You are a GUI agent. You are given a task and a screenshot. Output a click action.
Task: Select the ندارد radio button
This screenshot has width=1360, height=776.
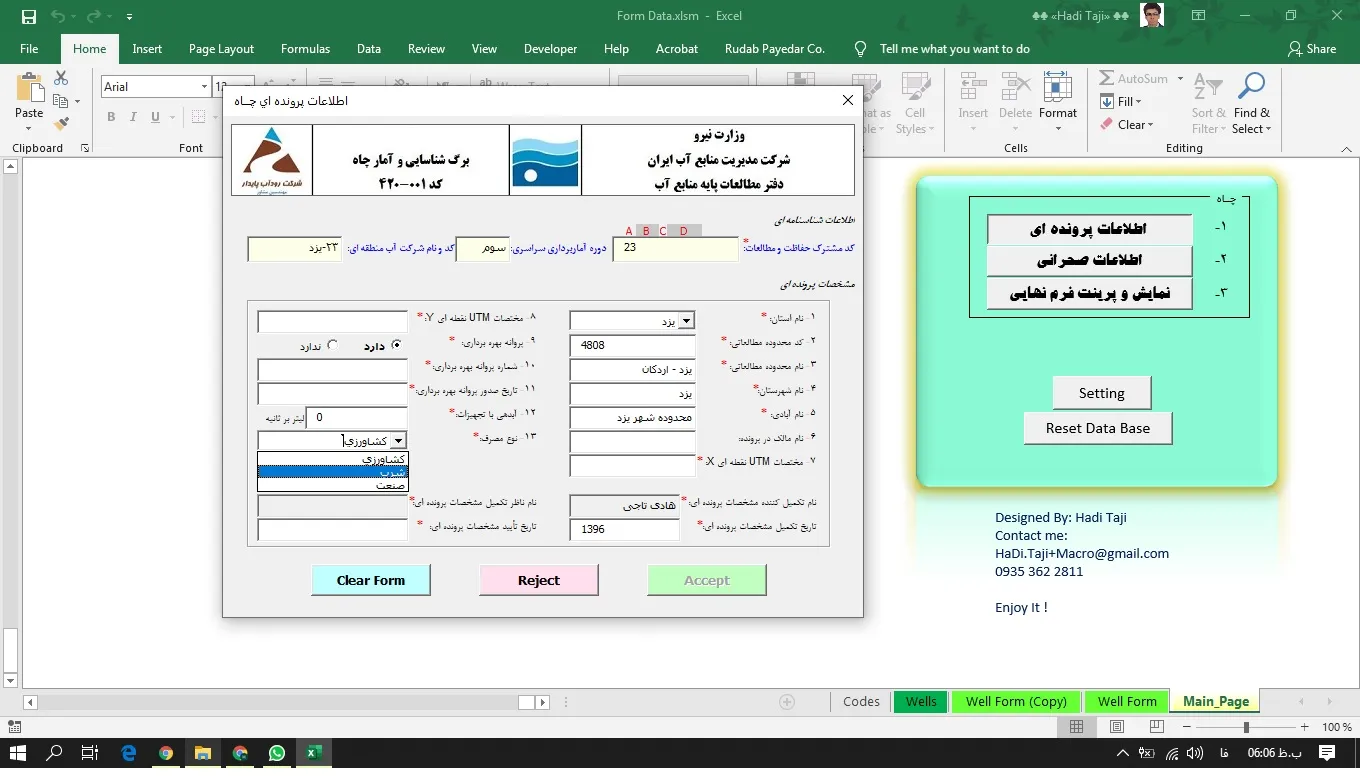pos(333,345)
